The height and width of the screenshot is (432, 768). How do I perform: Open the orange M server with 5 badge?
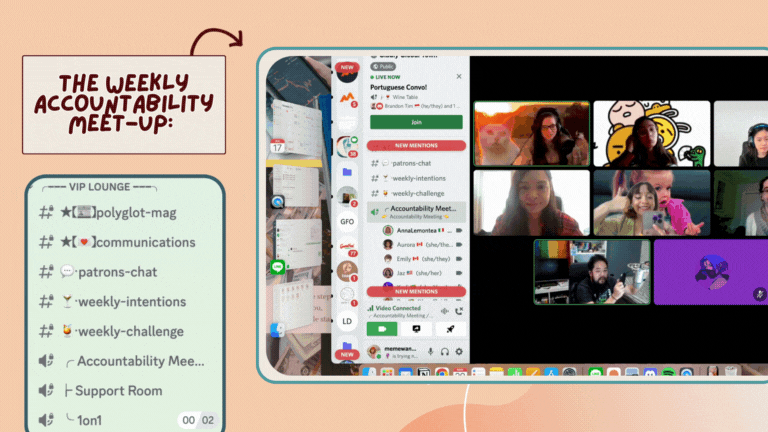click(x=347, y=98)
